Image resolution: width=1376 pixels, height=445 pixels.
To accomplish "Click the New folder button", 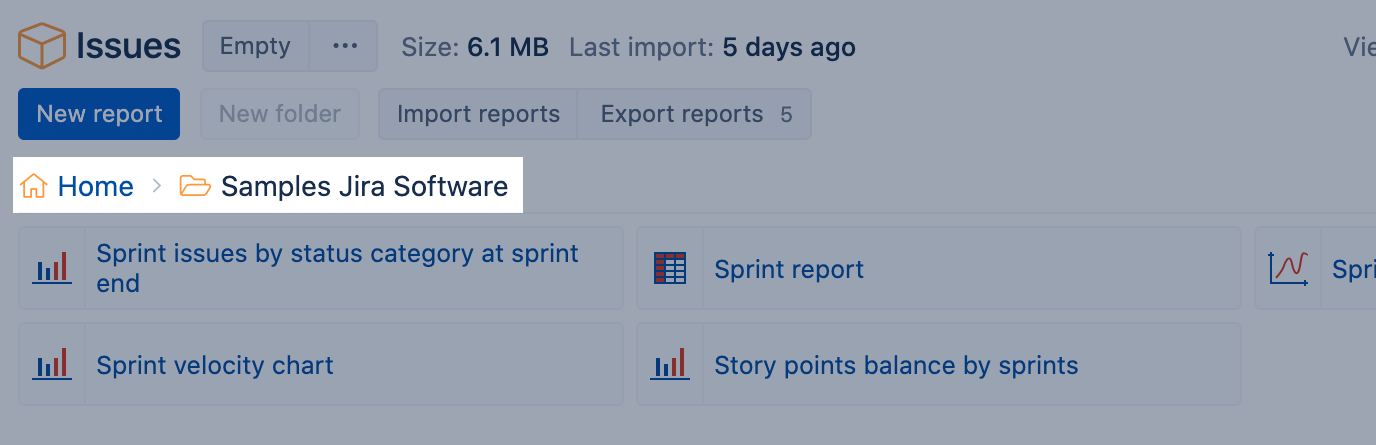I will pyautogui.click(x=280, y=114).
